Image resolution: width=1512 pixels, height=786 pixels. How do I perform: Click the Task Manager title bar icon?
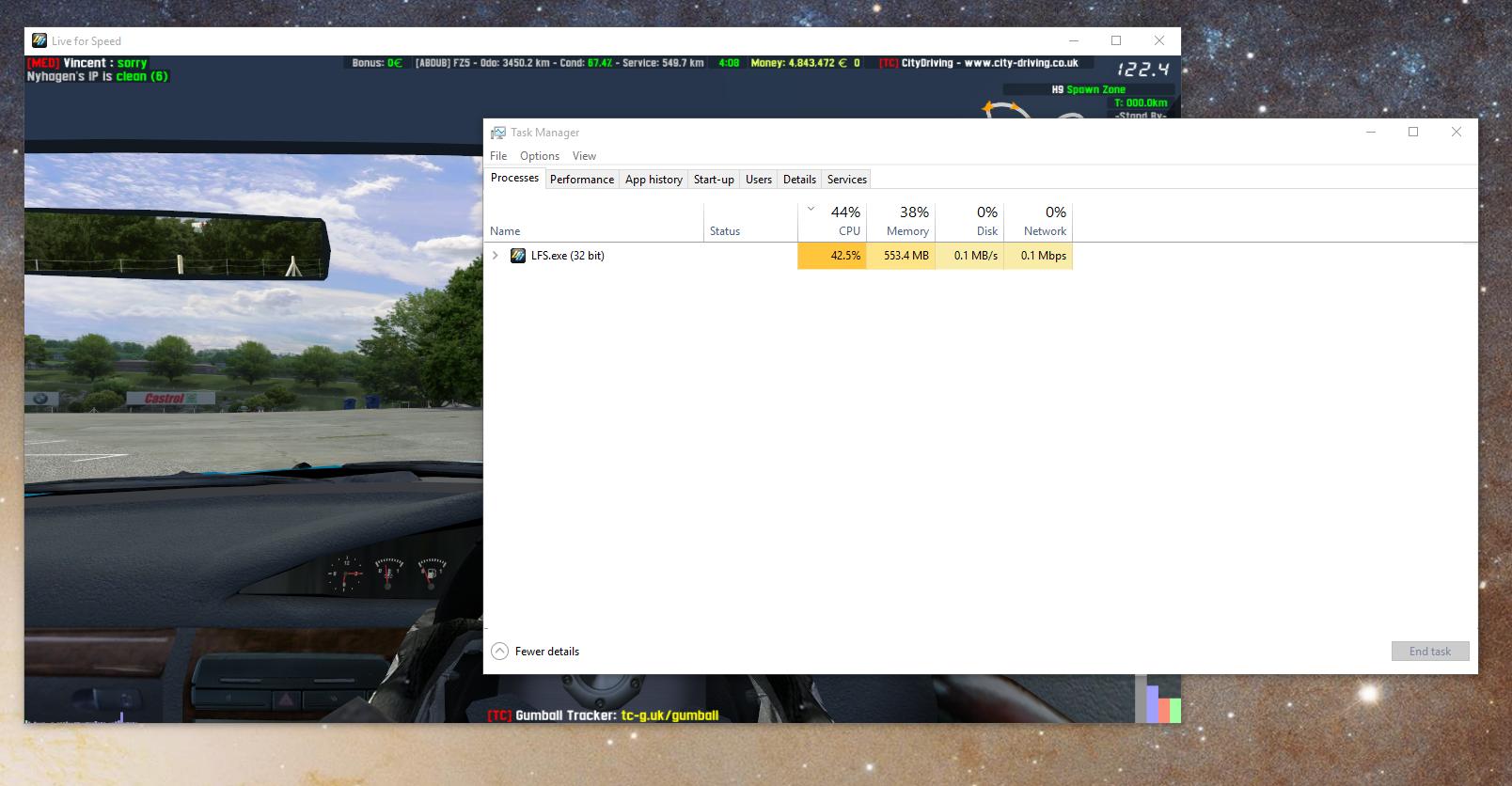click(x=498, y=133)
